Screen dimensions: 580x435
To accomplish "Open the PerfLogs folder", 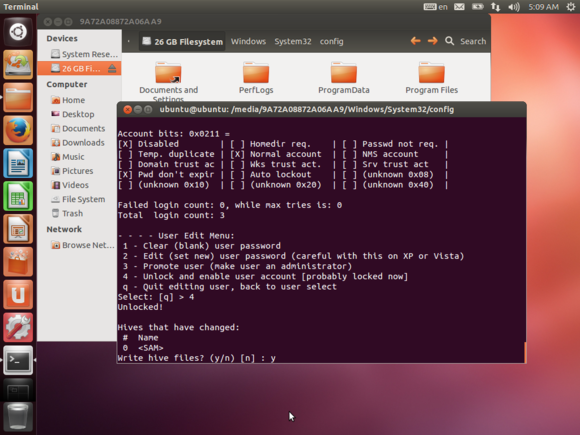I will coord(256,78).
